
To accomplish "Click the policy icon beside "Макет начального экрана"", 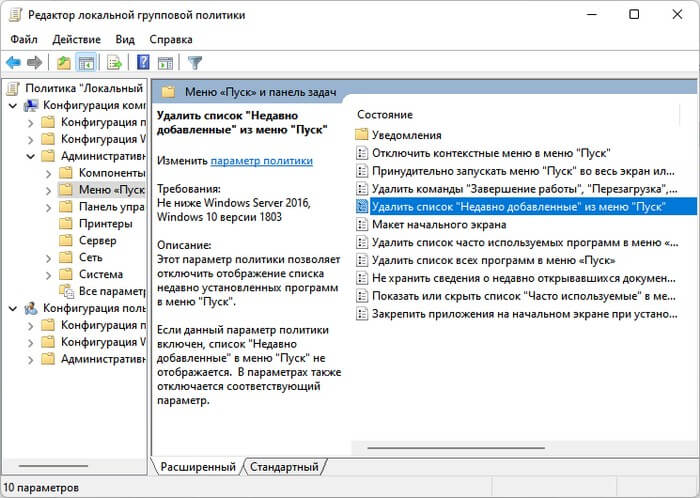I will point(362,224).
